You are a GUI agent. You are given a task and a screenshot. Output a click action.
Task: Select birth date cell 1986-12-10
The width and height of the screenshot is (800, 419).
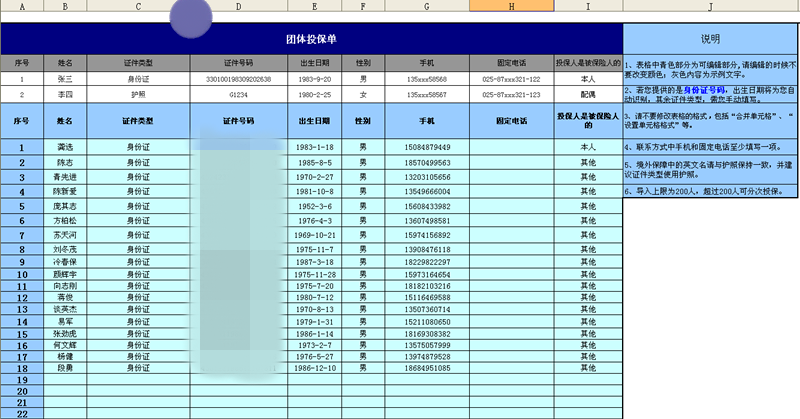314,367
